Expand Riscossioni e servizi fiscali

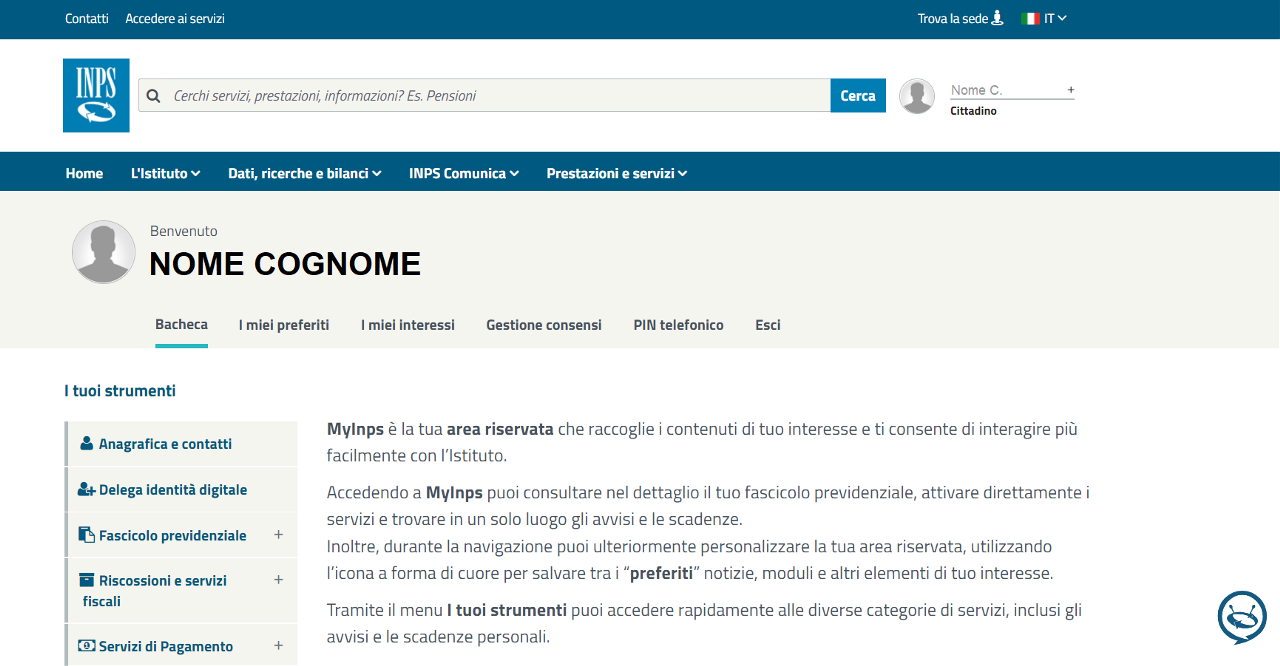click(278, 580)
